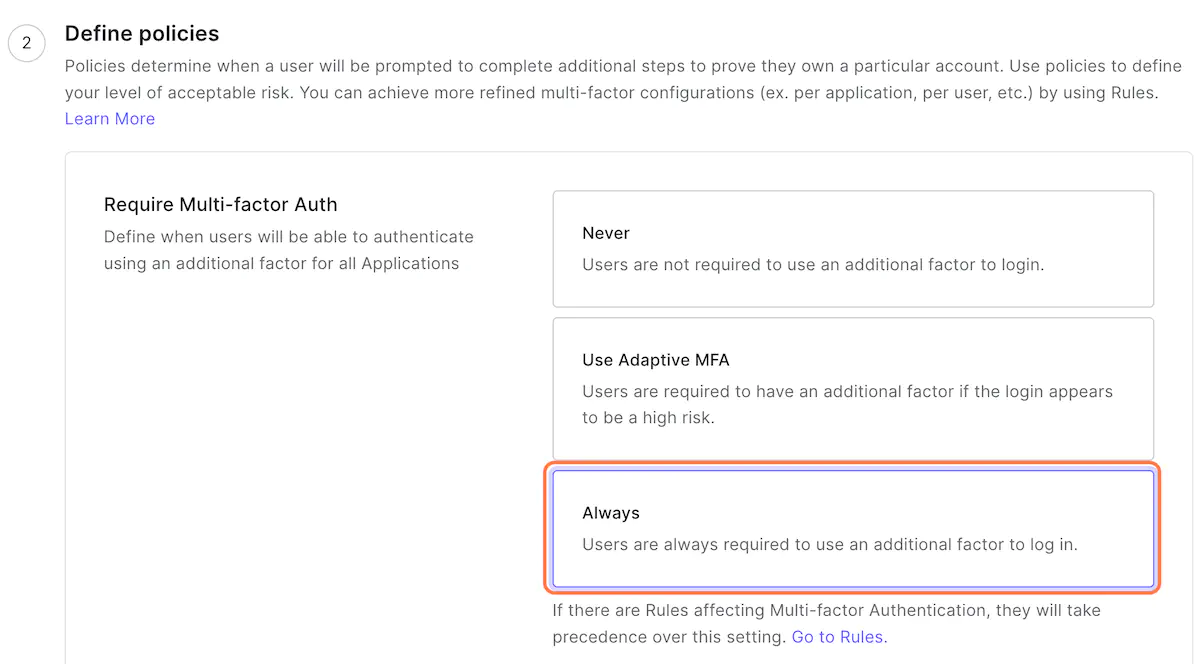Select the Never MFA policy option

pos(853,249)
